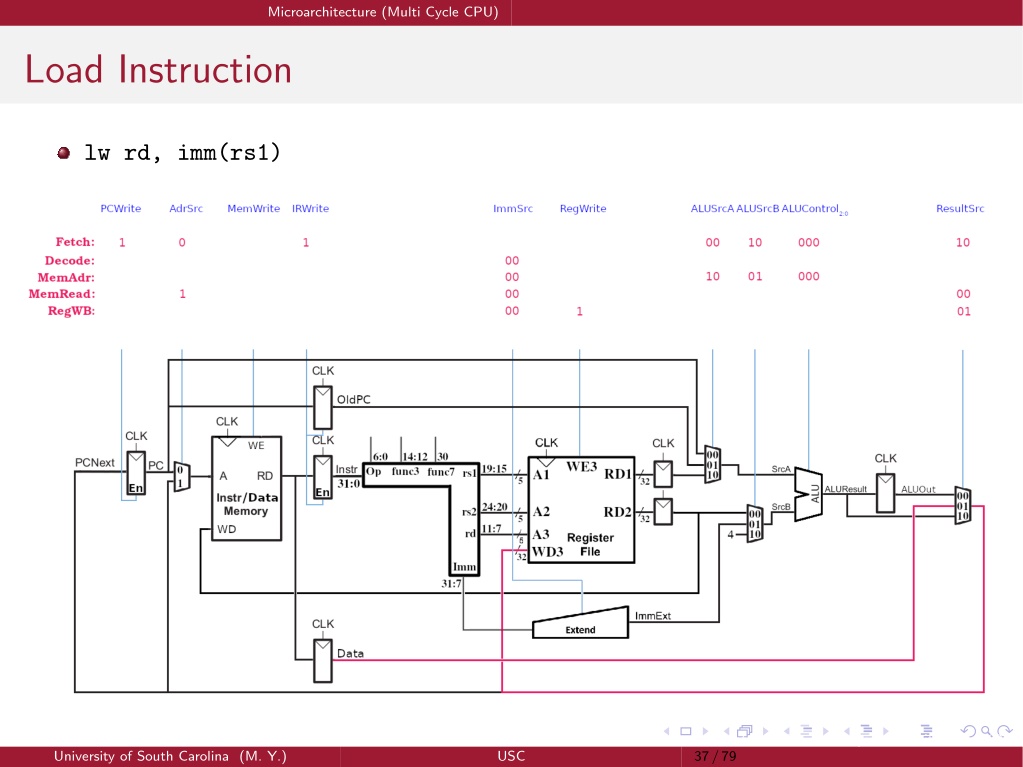The height and width of the screenshot is (767, 1023).
Task: Click the ALUResult label in the diagram
Action: pyautogui.click(x=846, y=489)
